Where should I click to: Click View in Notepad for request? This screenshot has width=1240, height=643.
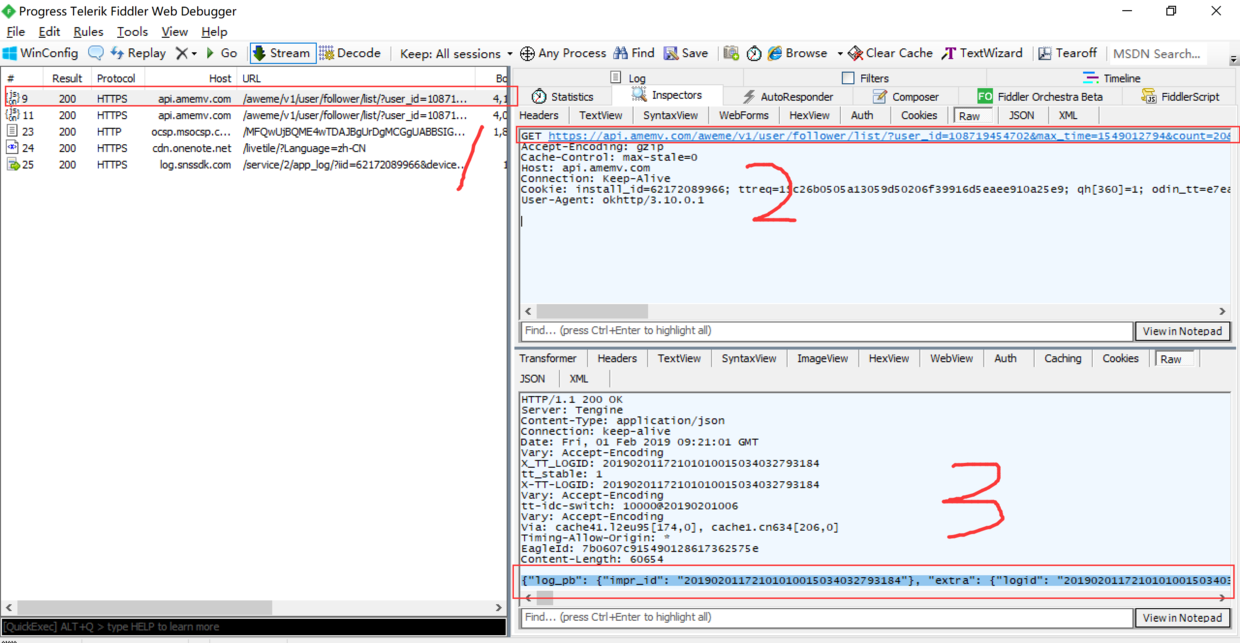coord(1182,331)
